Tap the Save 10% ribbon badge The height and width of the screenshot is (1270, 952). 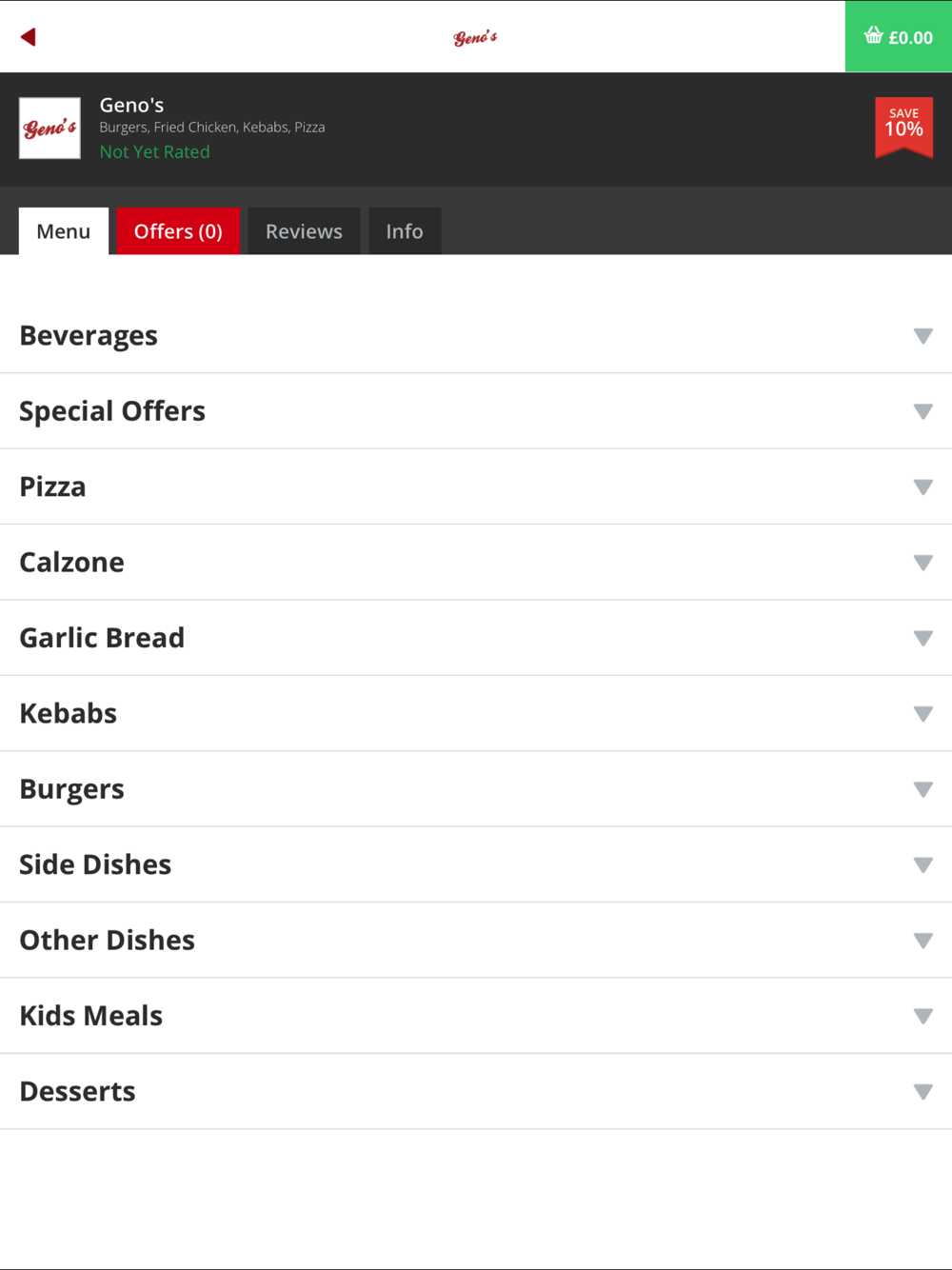click(903, 128)
